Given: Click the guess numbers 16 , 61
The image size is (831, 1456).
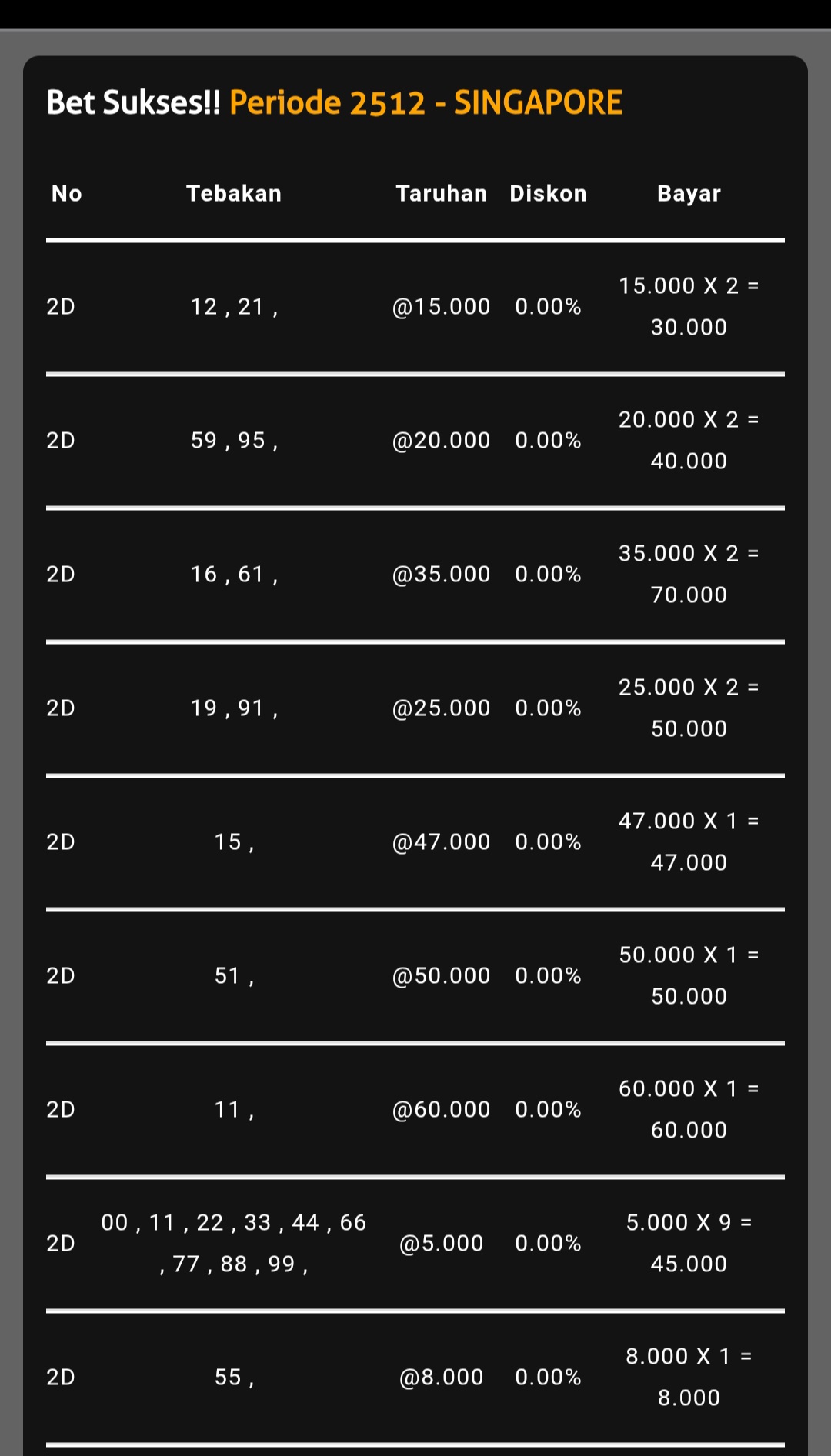Looking at the screenshot, I should 234,575.
